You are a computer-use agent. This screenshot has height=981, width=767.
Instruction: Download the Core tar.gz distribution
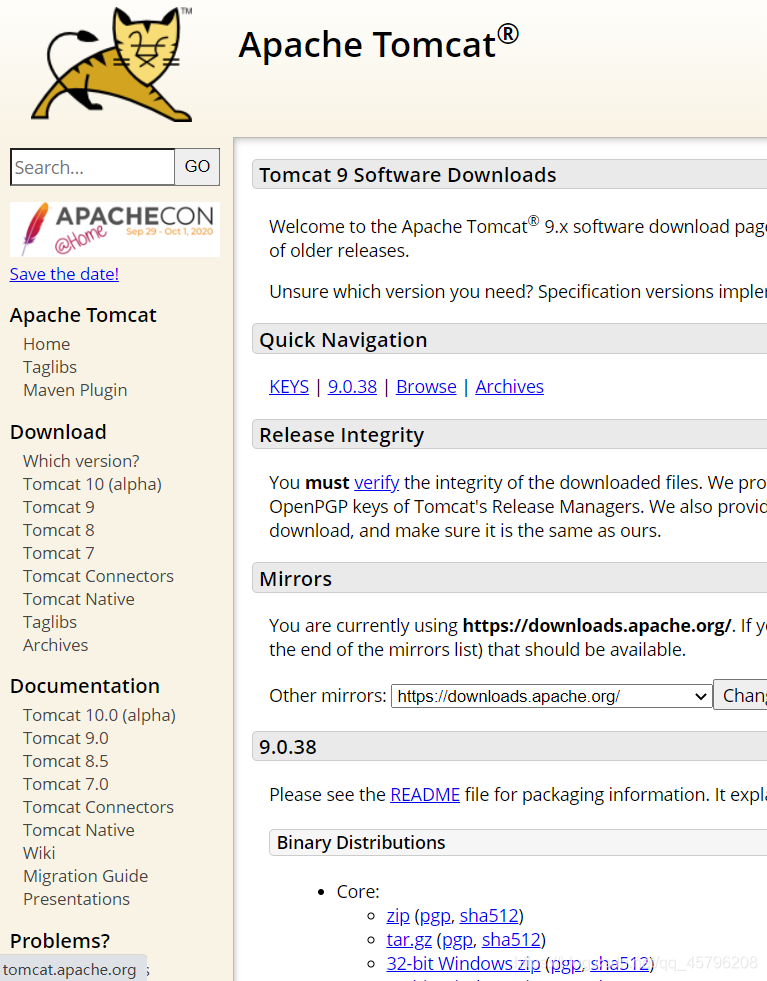coord(409,940)
